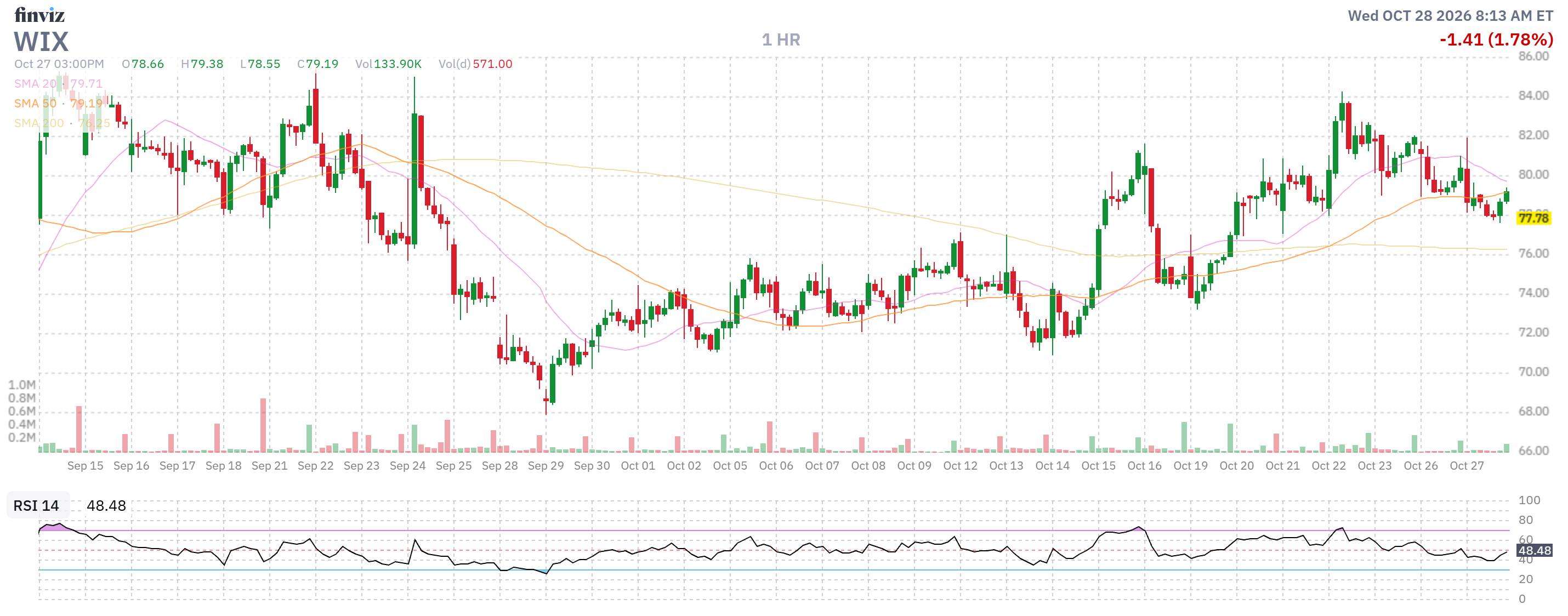Click the RSI 48.48 value badge
This screenshot has width=1568, height=616.
[x=1535, y=550]
